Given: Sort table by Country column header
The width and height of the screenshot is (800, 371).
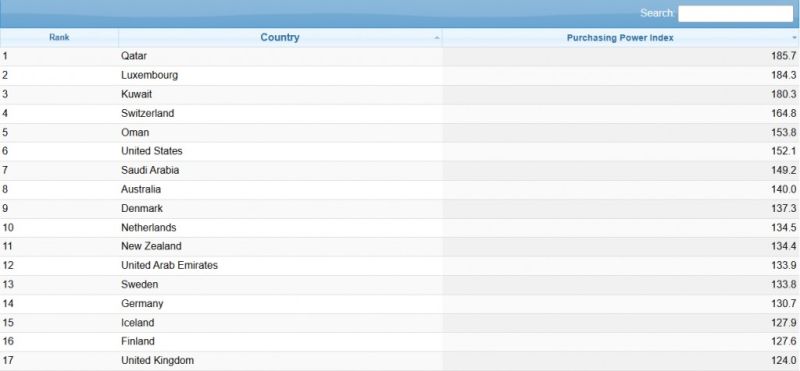Looking at the screenshot, I should tap(280, 37).
